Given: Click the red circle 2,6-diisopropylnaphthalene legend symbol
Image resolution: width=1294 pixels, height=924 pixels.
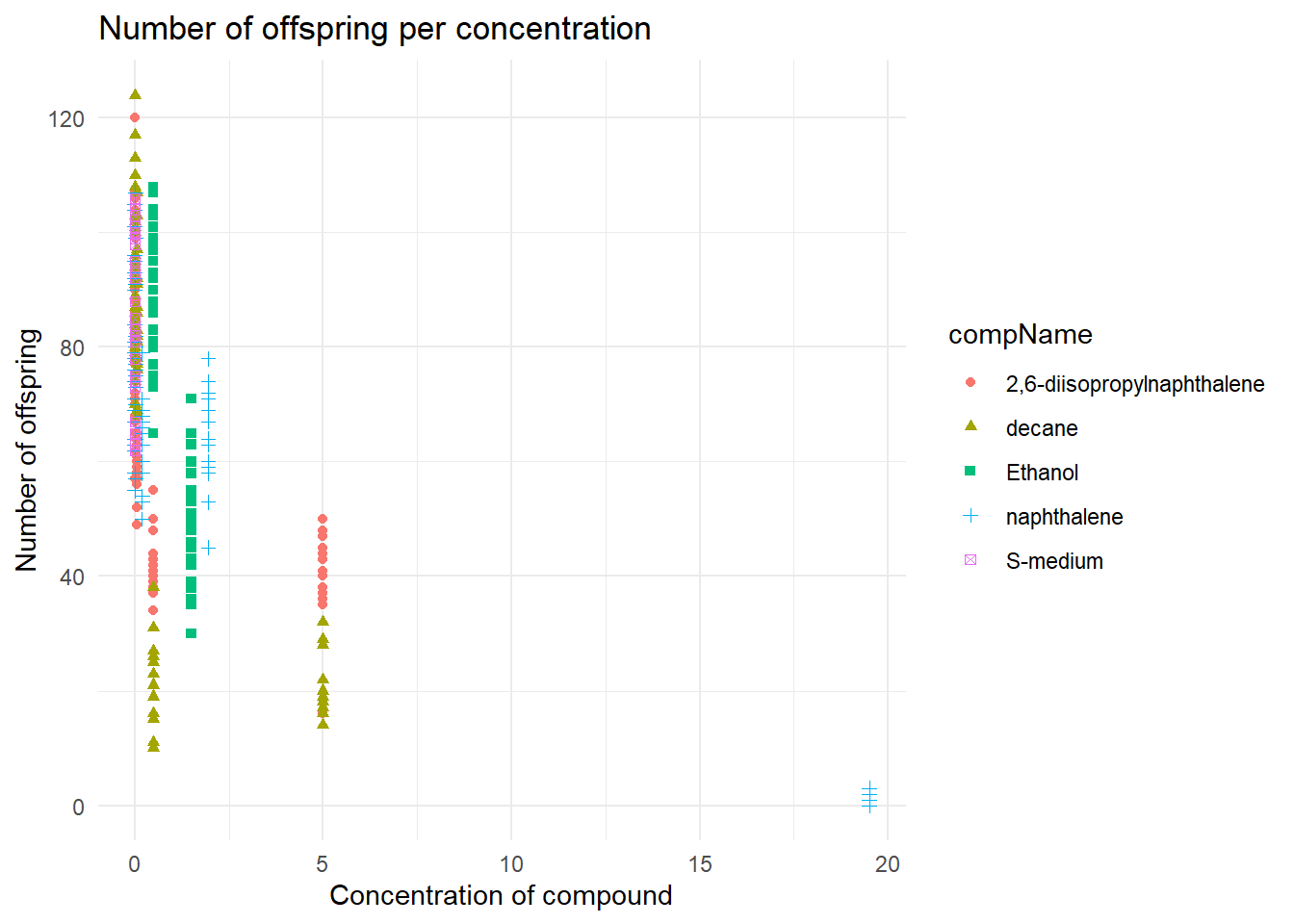Looking at the screenshot, I should tap(970, 383).
